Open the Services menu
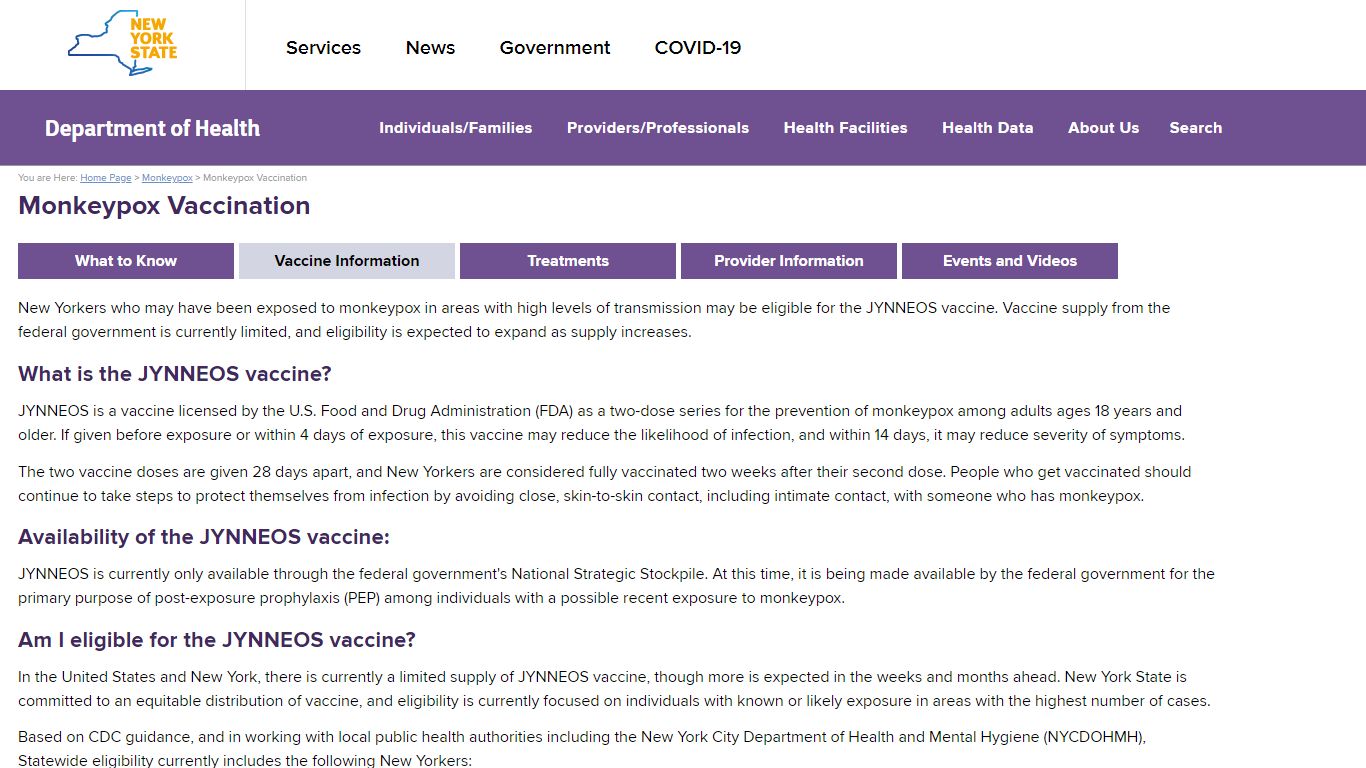 point(323,47)
